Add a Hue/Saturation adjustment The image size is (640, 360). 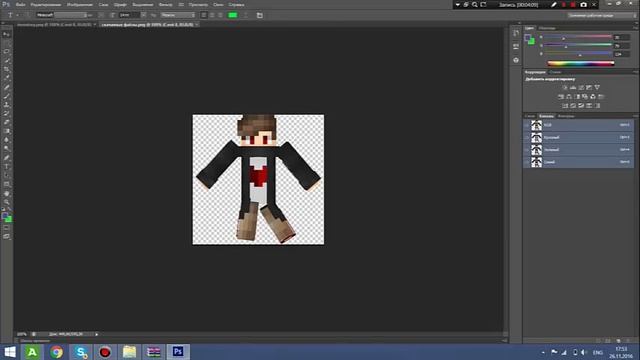[561, 97]
